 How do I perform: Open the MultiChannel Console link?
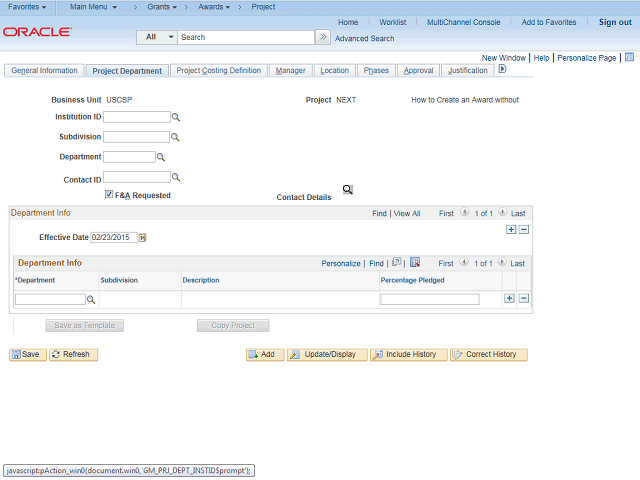point(464,22)
